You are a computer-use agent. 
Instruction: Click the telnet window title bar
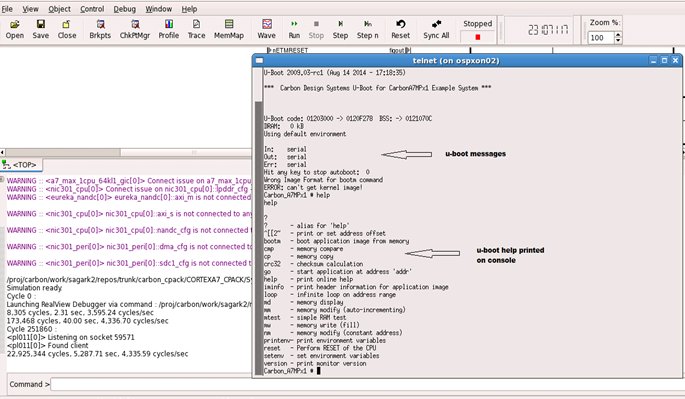pos(456,60)
